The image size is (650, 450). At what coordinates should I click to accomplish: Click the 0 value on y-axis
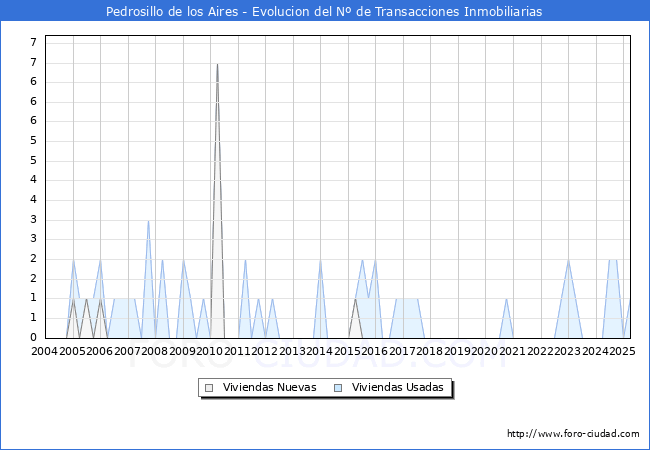(34, 337)
